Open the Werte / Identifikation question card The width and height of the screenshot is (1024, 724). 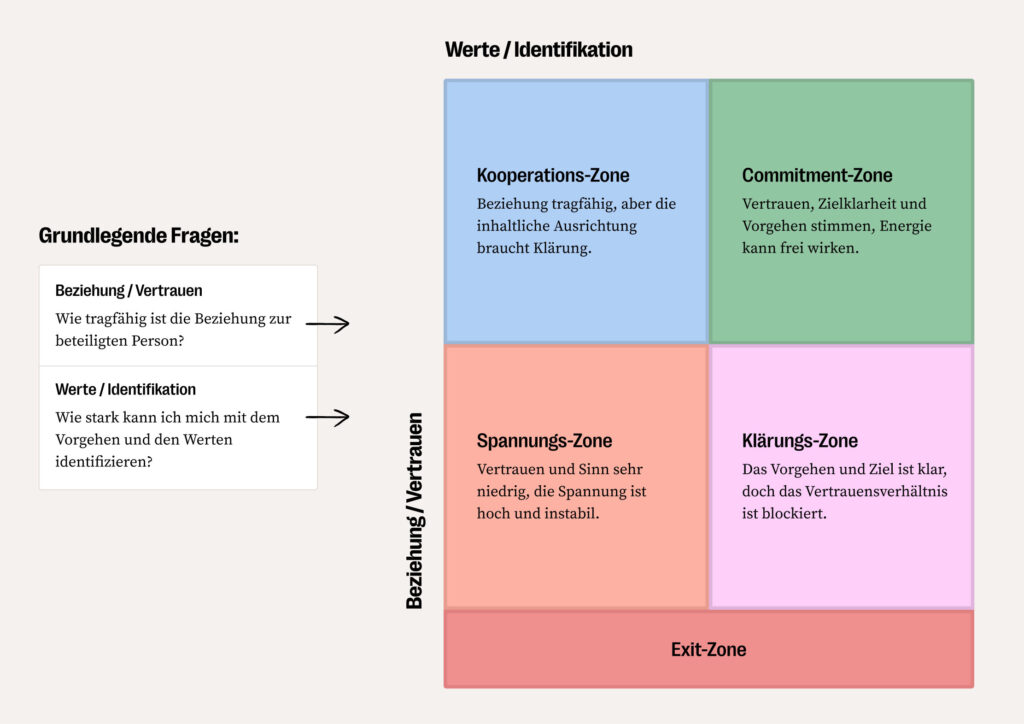(x=178, y=428)
